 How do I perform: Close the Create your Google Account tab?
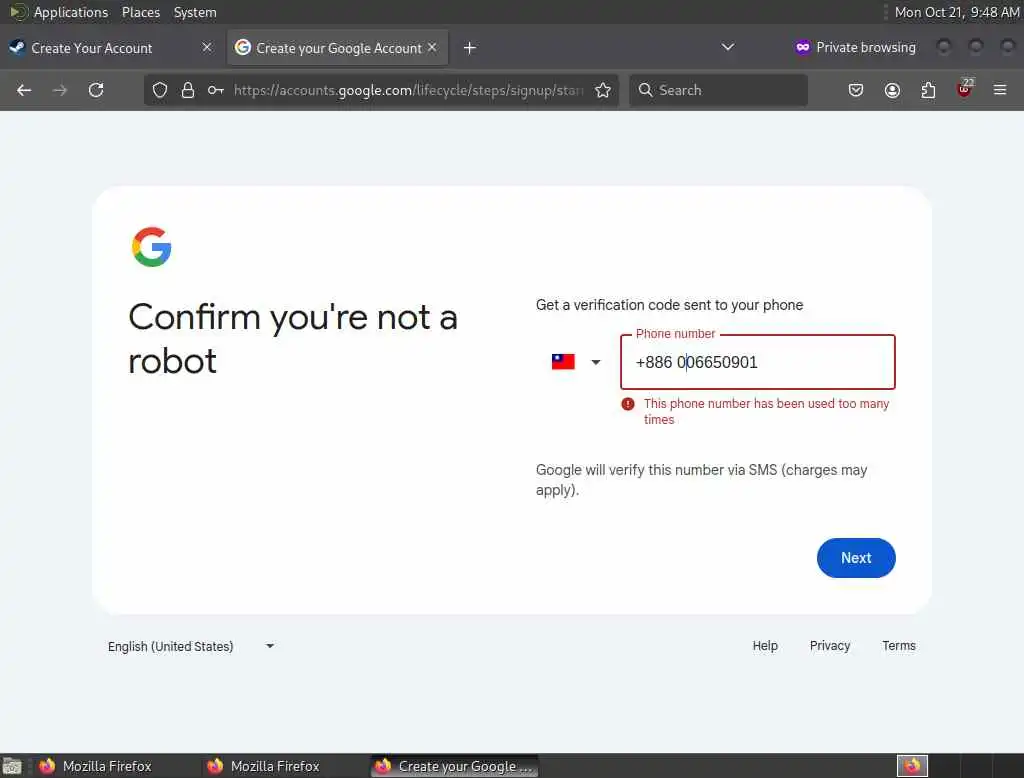click(x=432, y=47)
